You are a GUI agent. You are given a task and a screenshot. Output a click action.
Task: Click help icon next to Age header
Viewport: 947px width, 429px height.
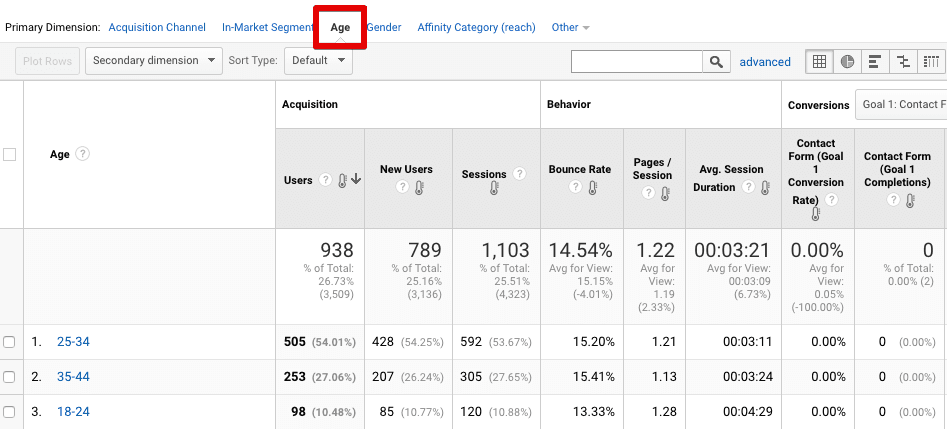(x=82, y=154)
